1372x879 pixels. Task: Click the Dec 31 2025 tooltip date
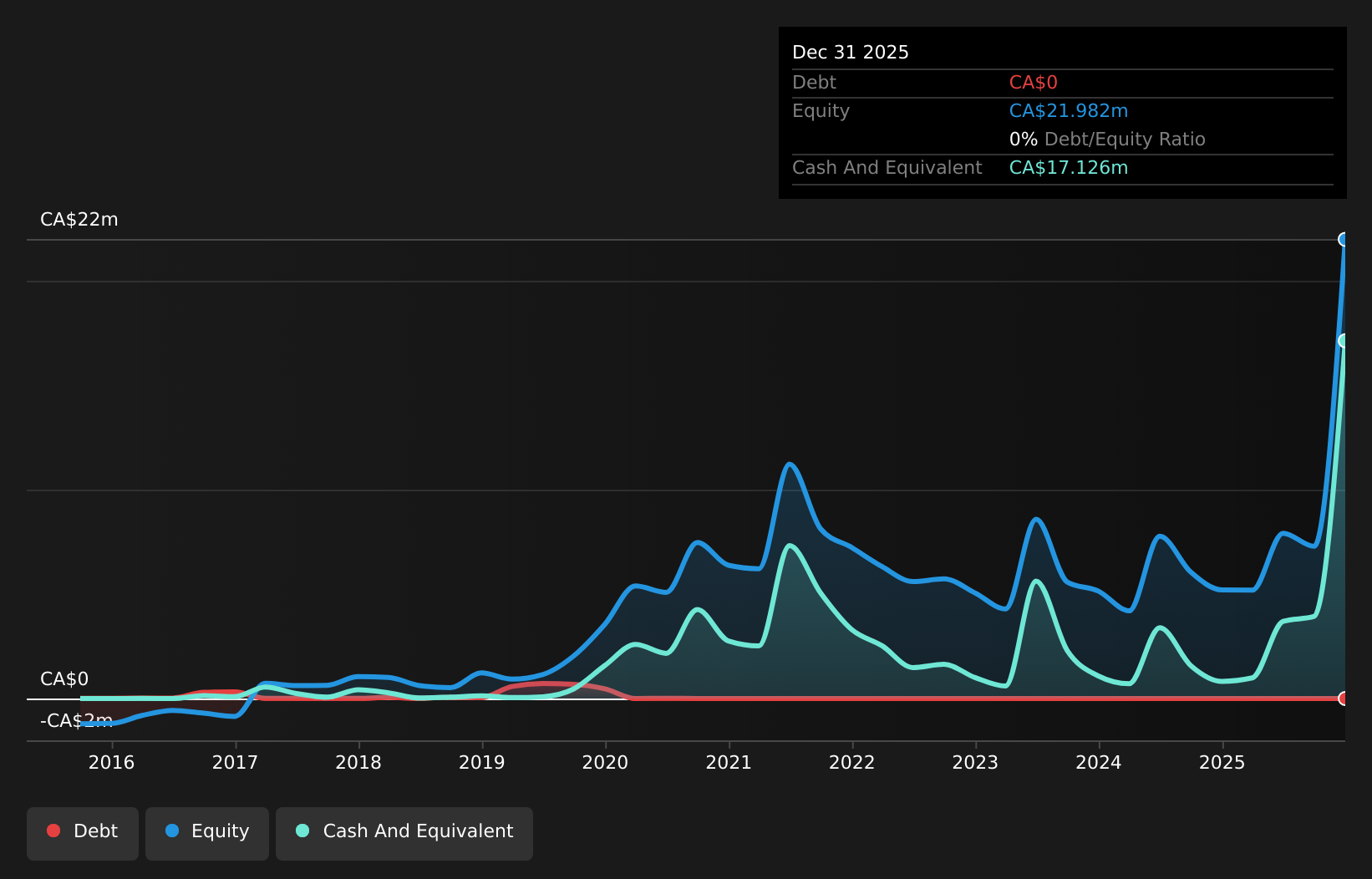[851, 53]
